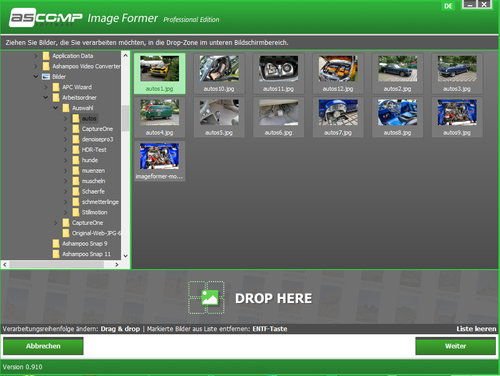Click the drop zone image placeholder icon

(x=206, y=298)
